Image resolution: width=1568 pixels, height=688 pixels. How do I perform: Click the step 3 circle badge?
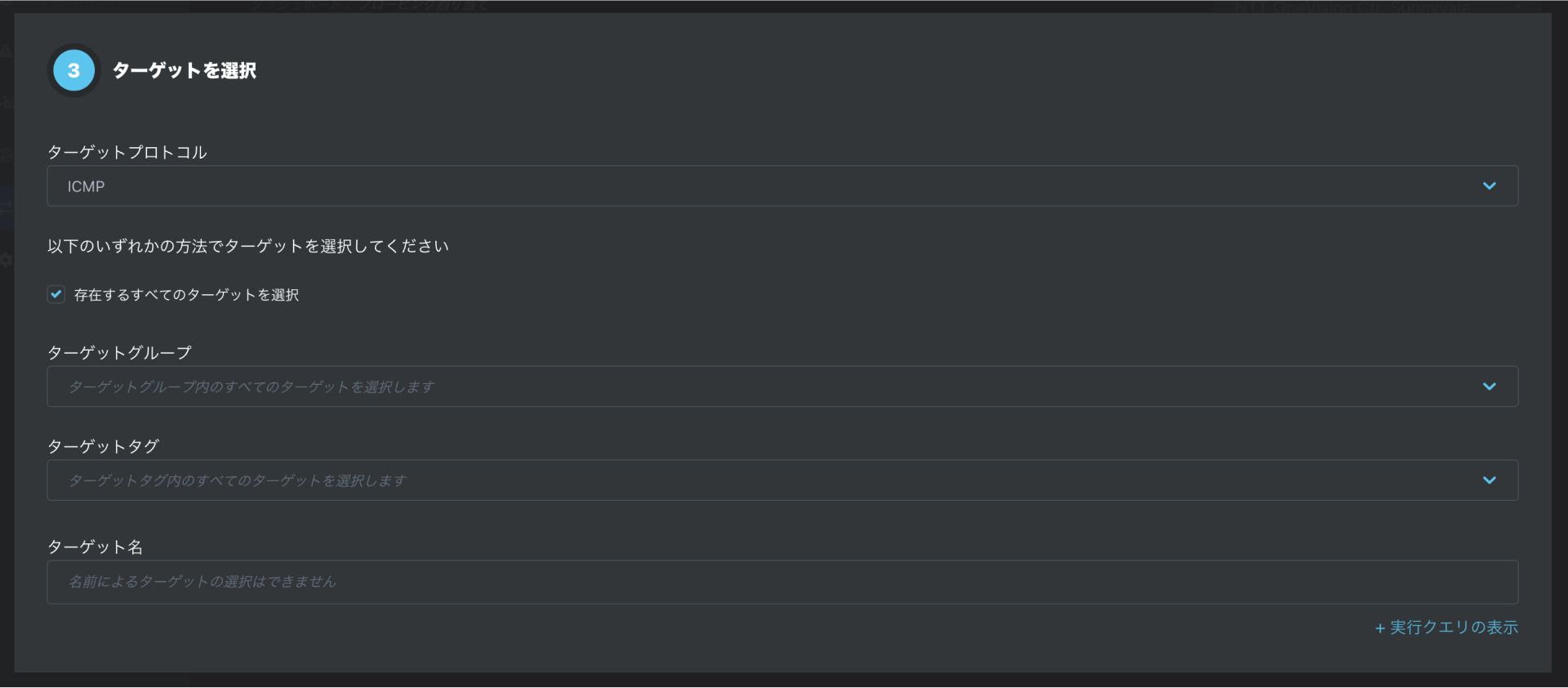(73, 70)
